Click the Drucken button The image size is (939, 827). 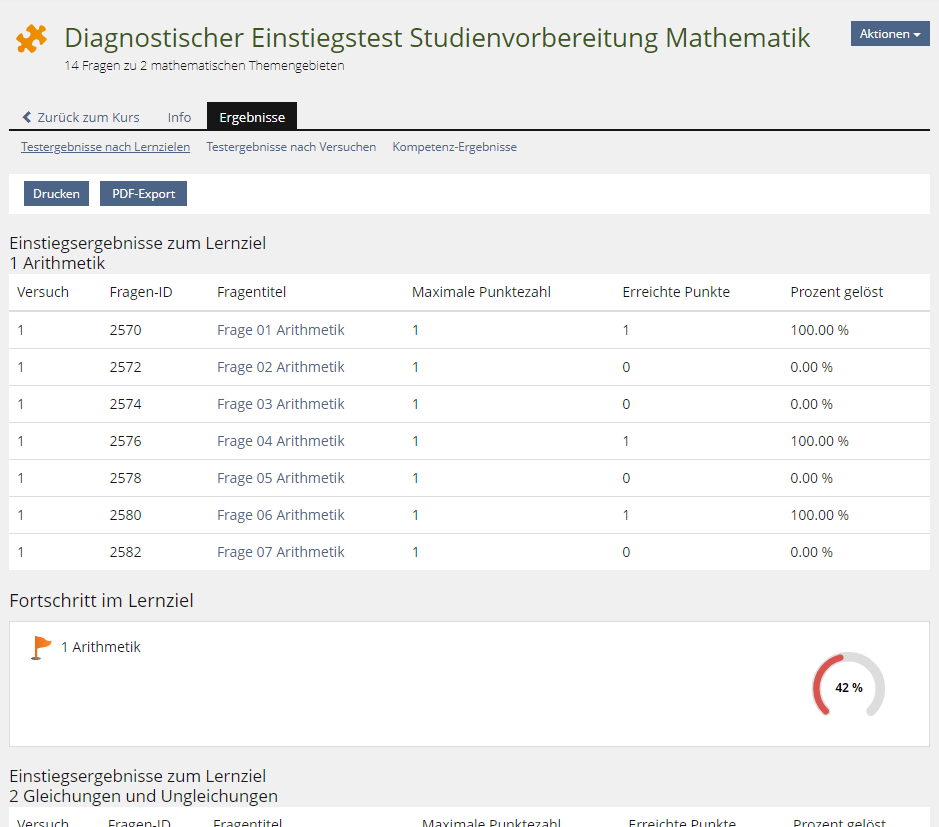56,193
